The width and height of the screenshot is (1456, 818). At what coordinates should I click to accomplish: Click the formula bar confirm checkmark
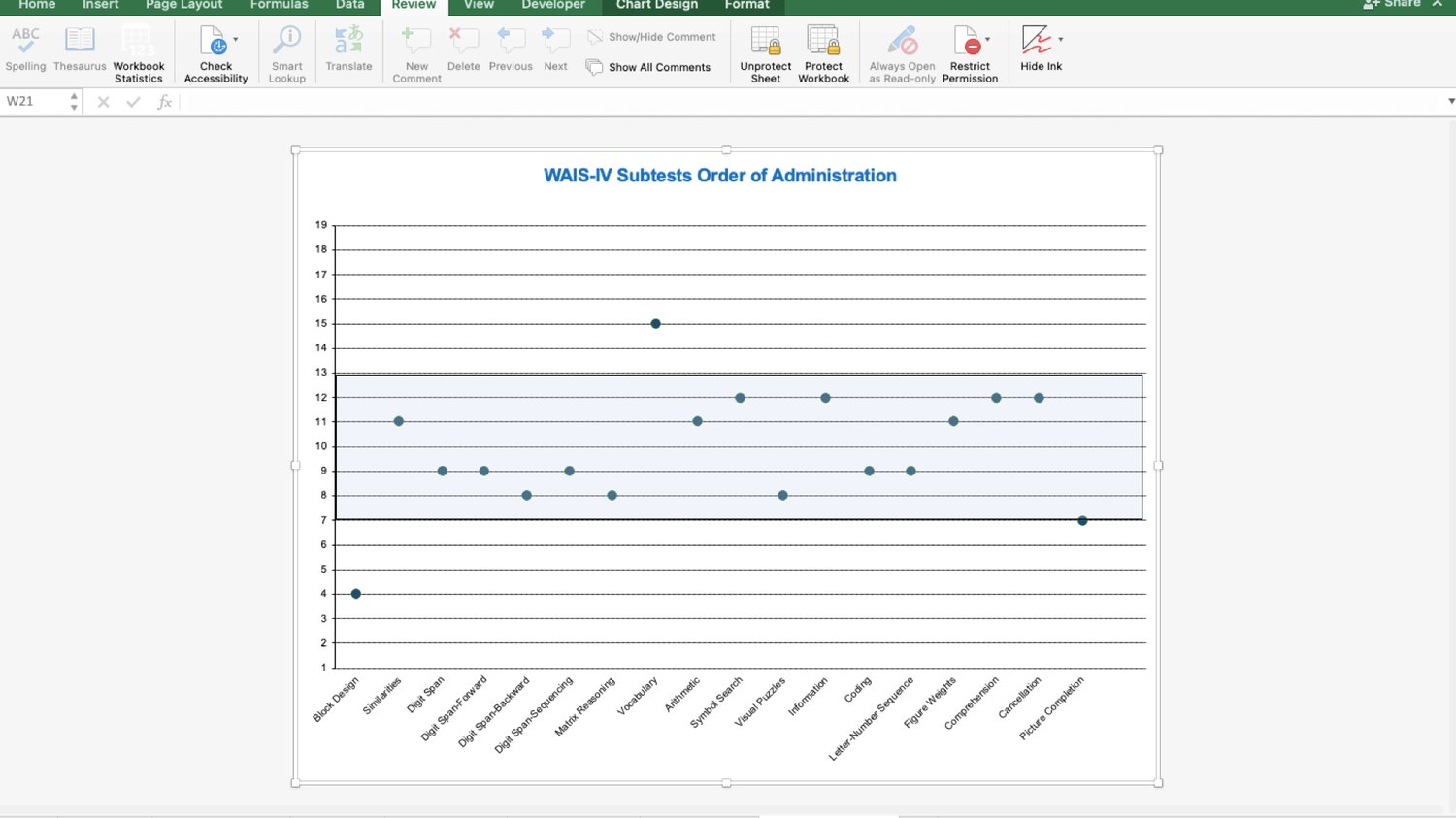point(133,101)
